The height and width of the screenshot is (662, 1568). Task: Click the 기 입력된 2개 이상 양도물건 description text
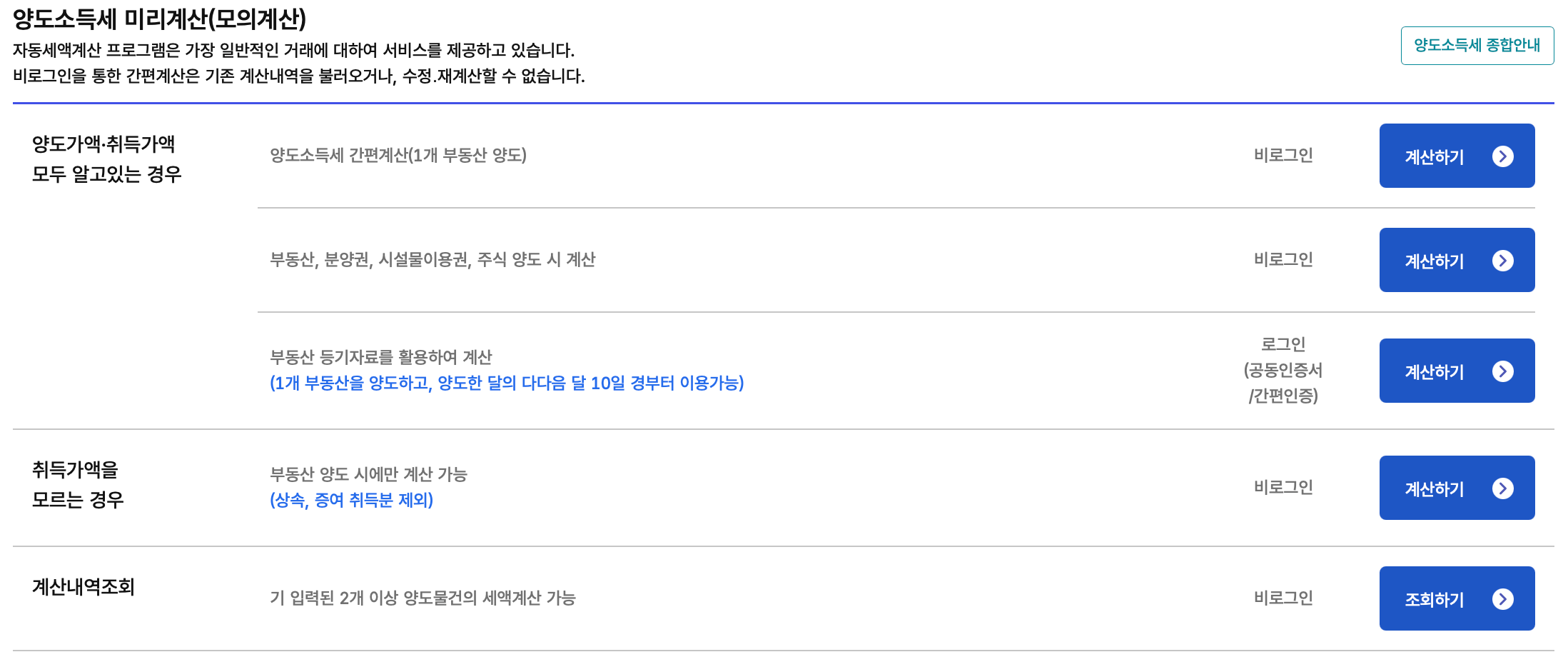tap(425, 598)
